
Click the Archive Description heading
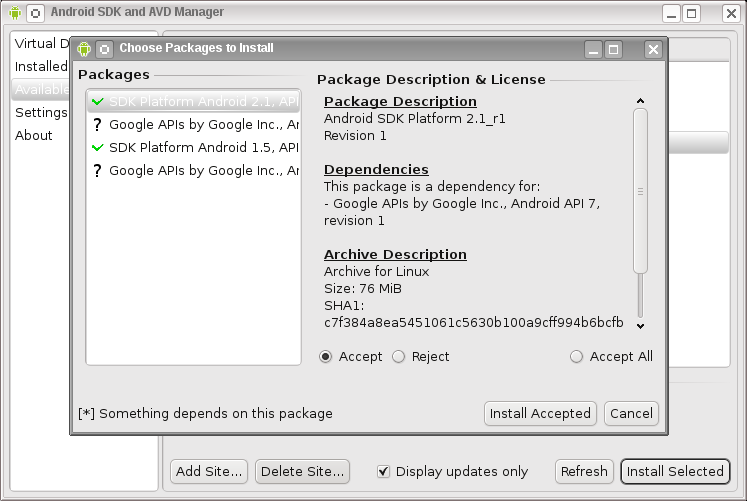(x=395, y=255)
